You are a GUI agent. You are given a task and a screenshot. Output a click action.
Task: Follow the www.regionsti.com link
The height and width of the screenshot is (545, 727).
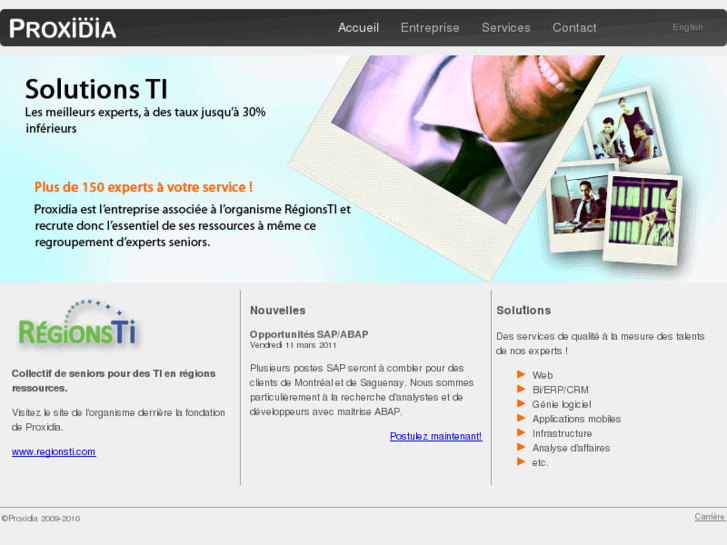54,451
